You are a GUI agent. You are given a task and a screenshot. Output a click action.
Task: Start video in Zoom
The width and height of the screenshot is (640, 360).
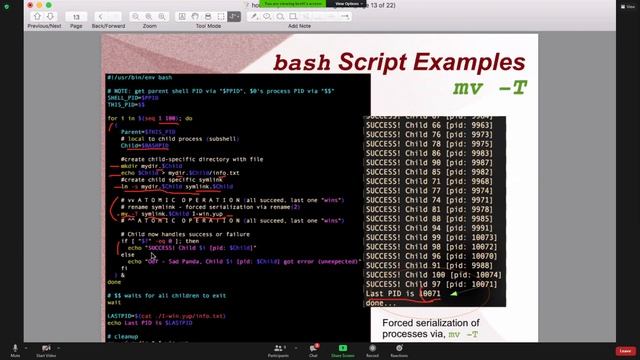46,350
